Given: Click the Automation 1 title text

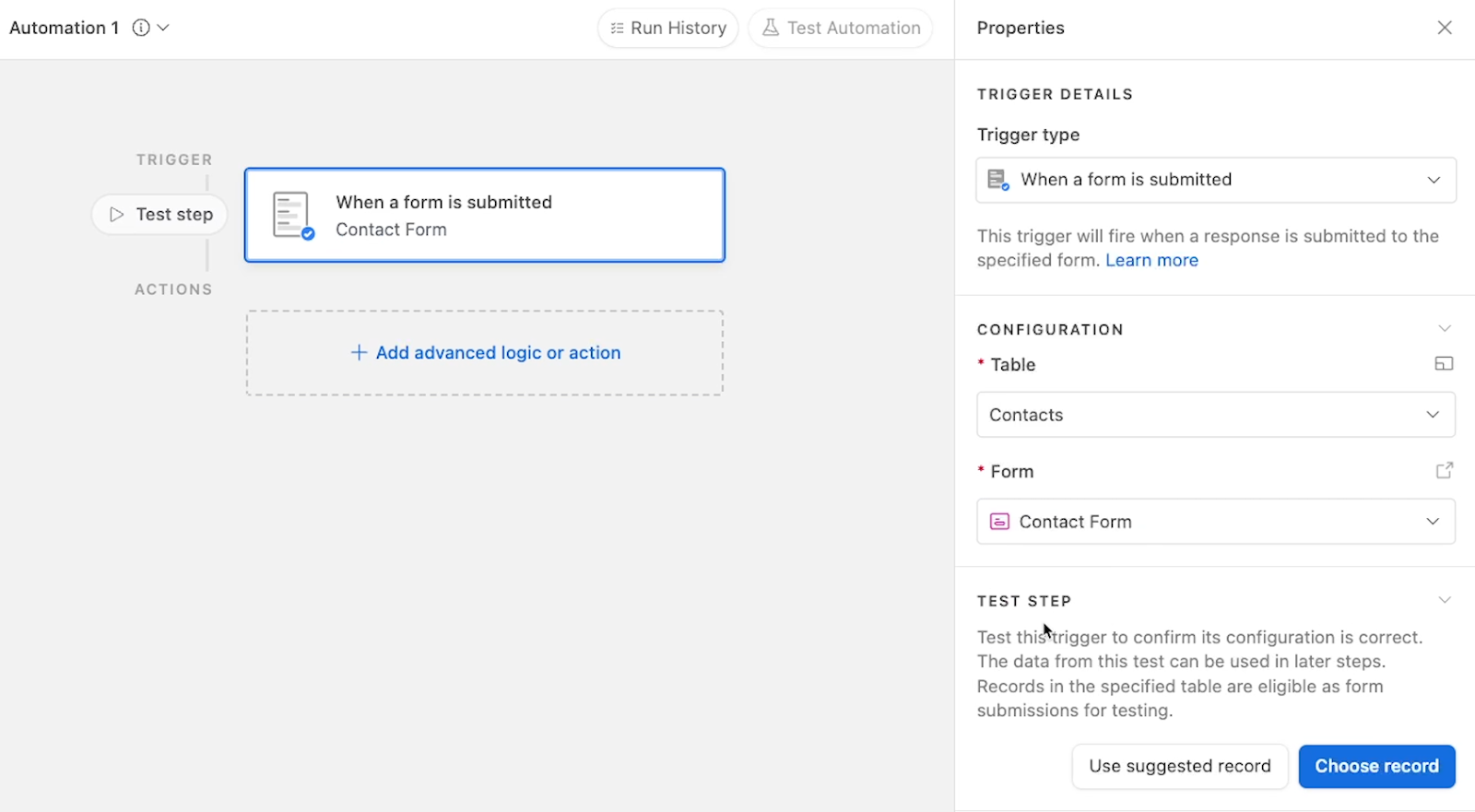Looking at the screenshot, I should [x=65, y=28].
